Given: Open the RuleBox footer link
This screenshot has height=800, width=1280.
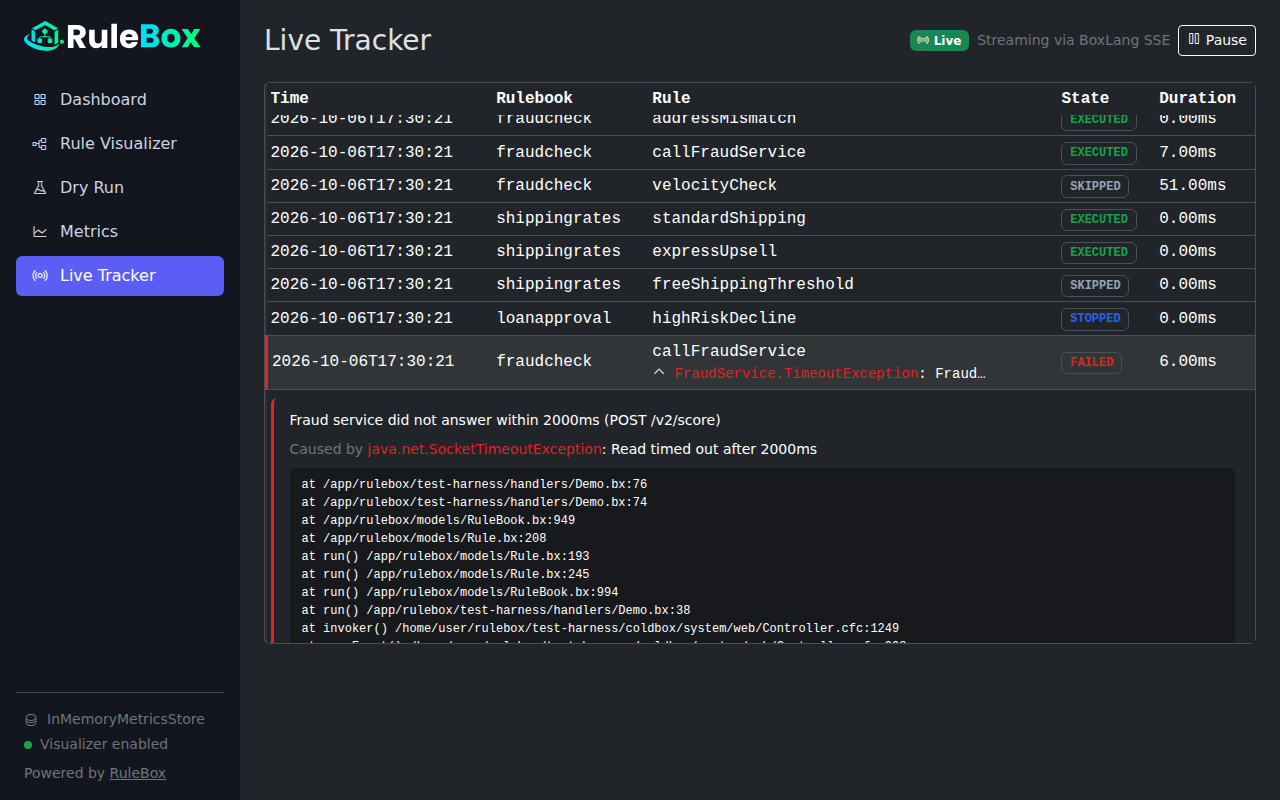Looking at the screenshot, I should [x=138, y=773].
